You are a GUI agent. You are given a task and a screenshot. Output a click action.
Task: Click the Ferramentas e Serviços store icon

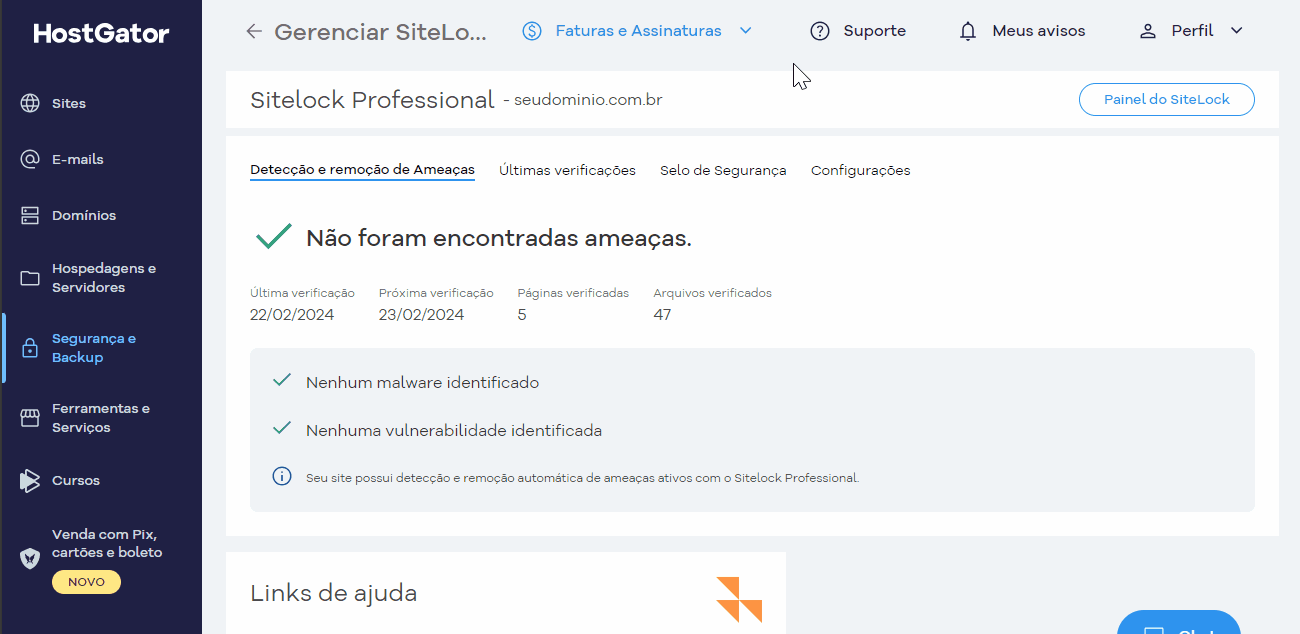[30, 418]
